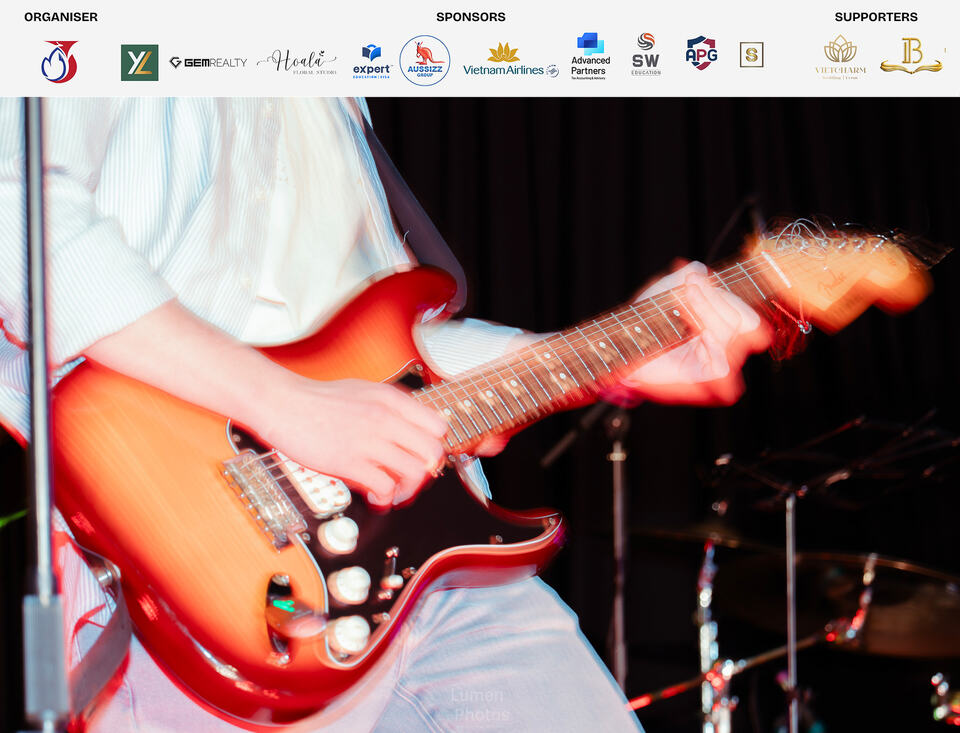The width and height of the screenshot is (960, 733).
Task: Click the GEM Realty sponsor logo
Action: pos(208,62)
